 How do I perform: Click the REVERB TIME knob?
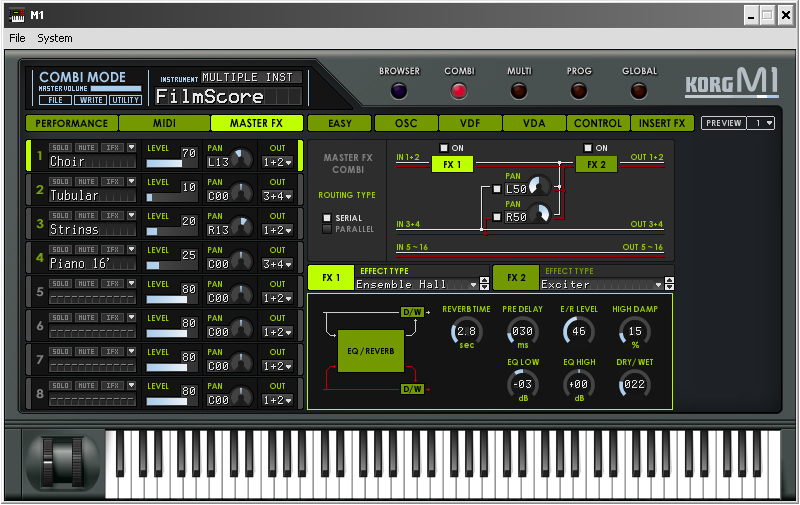point(466,332)
